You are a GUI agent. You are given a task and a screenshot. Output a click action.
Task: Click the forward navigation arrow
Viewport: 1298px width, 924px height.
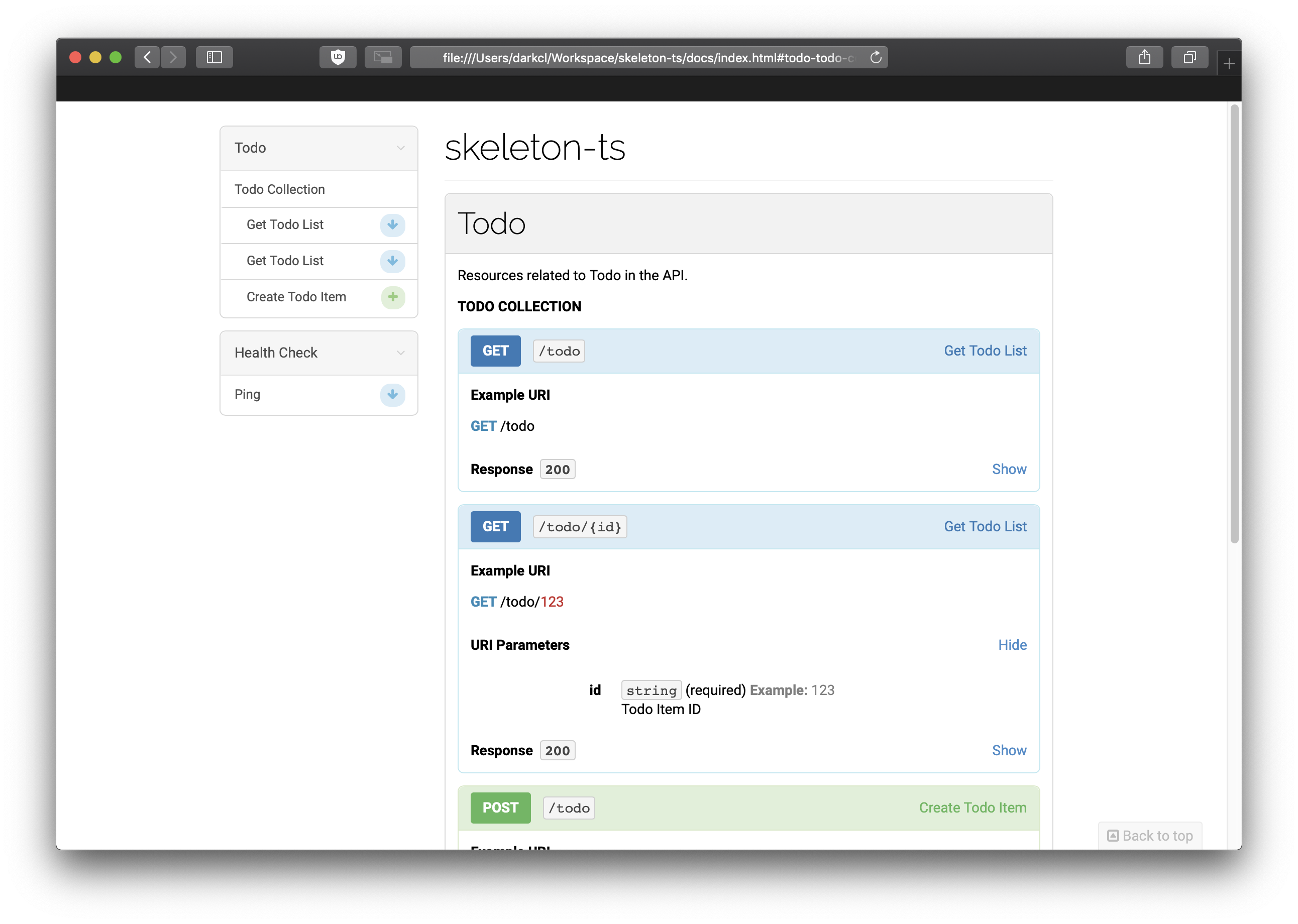tap(174, 57)
